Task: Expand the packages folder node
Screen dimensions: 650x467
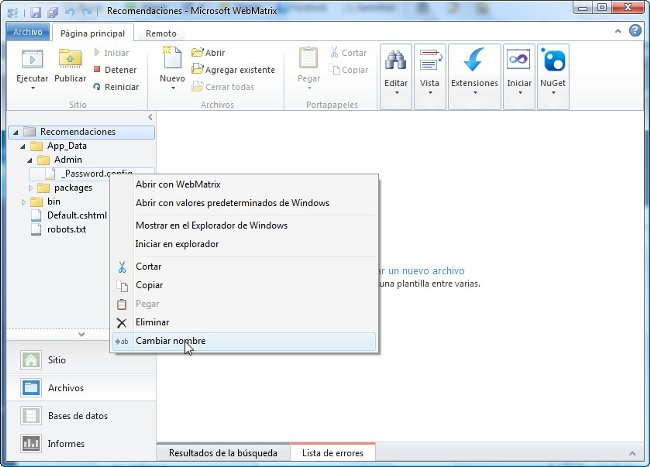Action: pos(31,188)
